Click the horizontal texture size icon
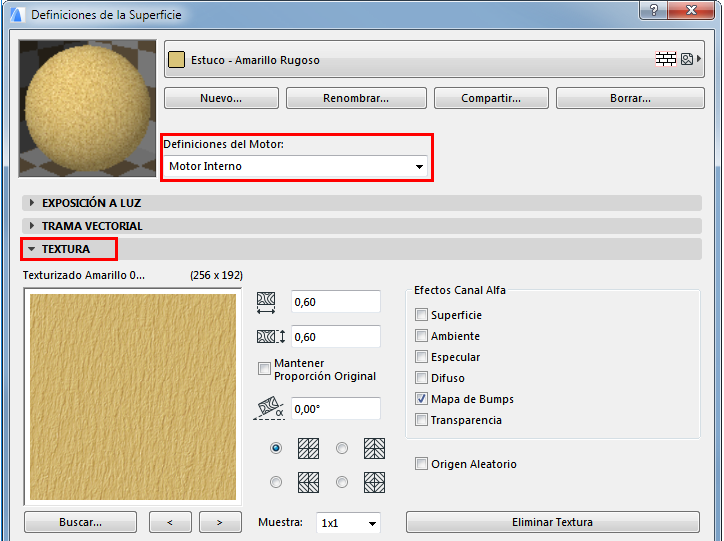 (266, 303)
